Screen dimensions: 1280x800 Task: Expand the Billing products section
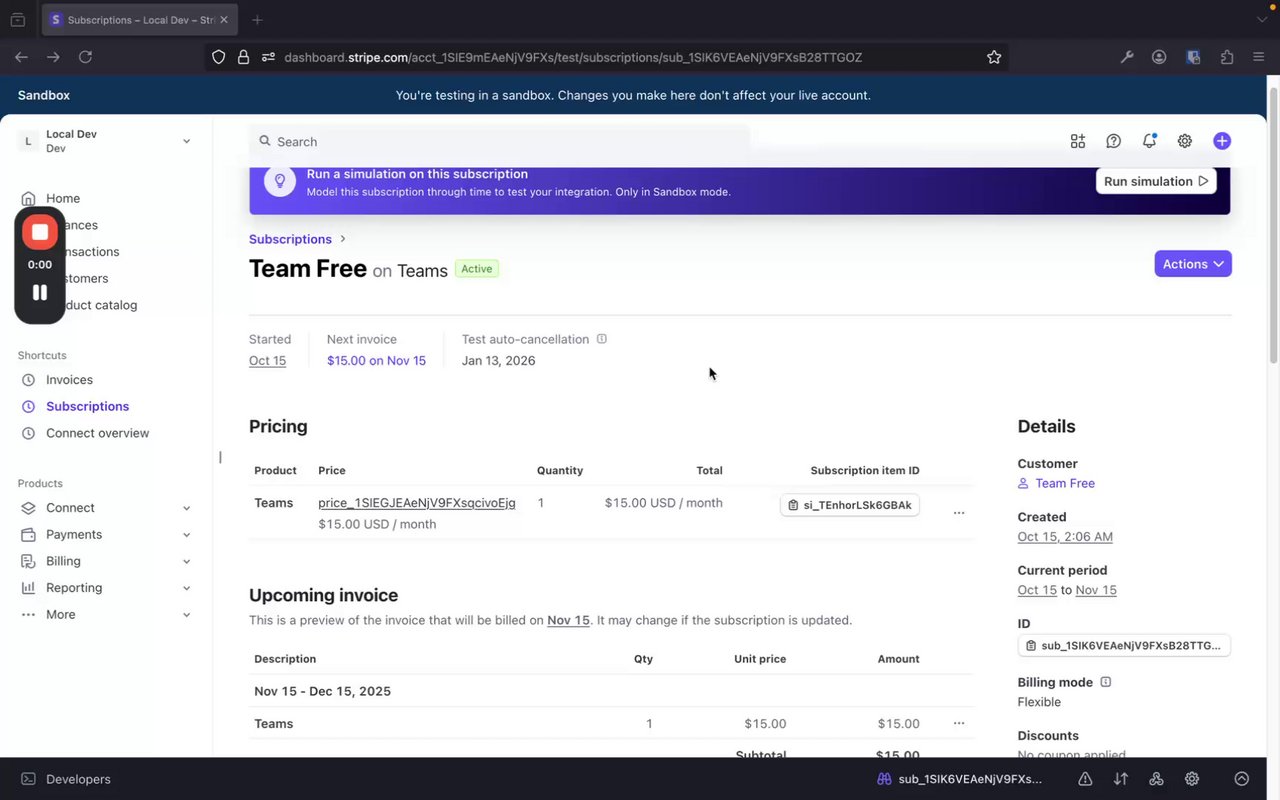(187, 561)
